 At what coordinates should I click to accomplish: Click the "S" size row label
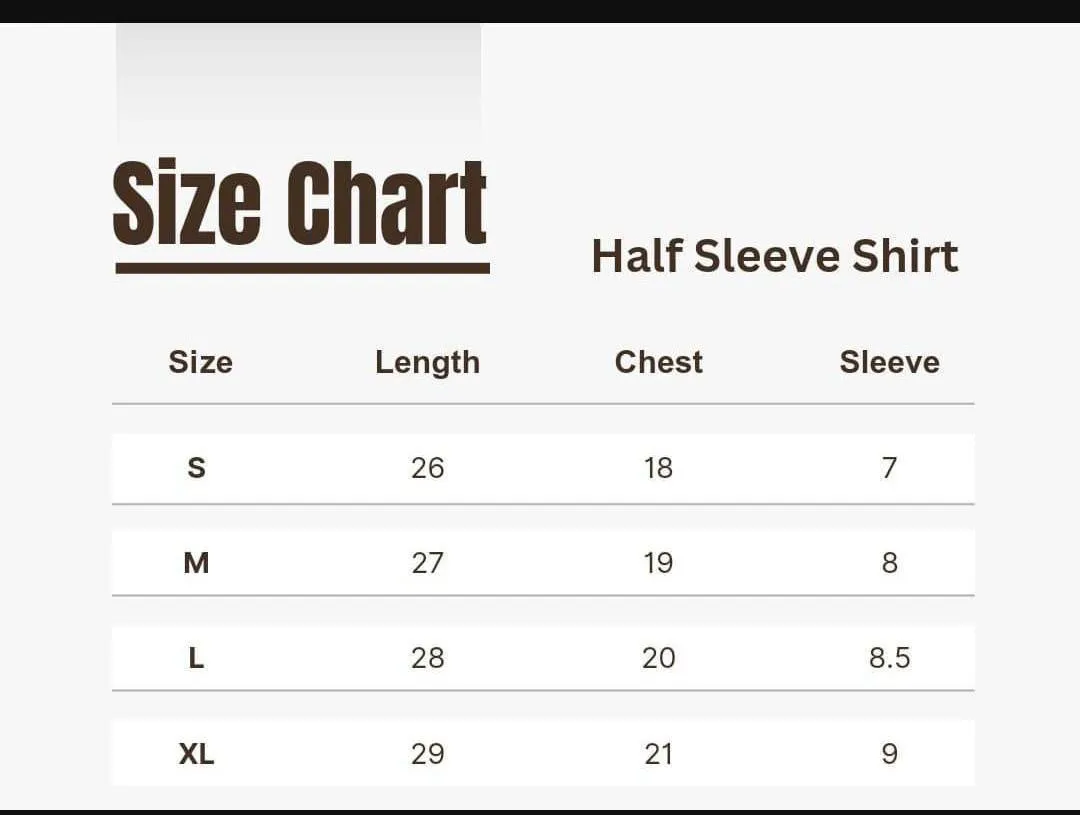coord(197,467)
